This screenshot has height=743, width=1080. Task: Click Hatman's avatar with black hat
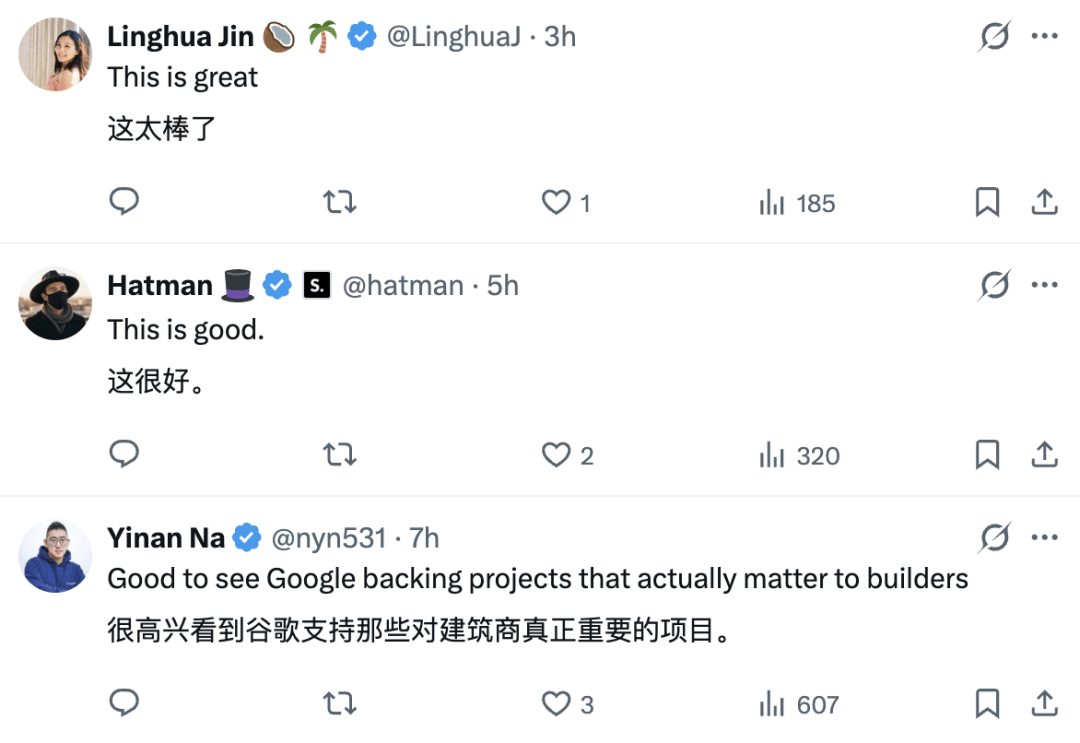pos(55,304)
